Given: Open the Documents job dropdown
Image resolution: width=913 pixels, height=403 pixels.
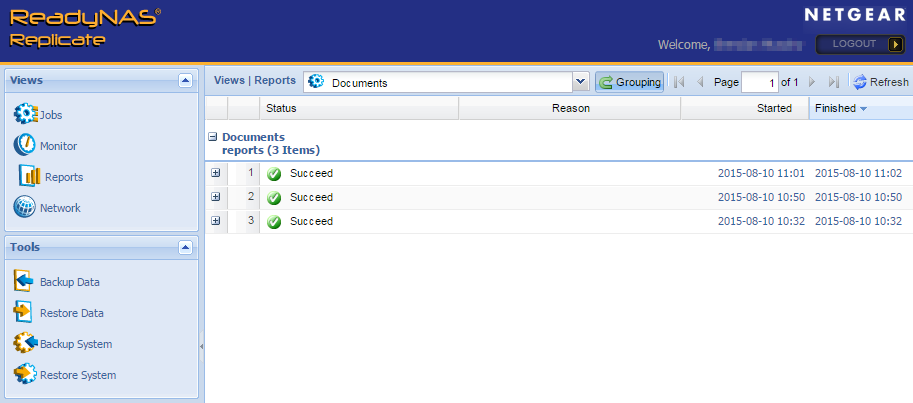Looking at the screenshot, I should (580, 82).
